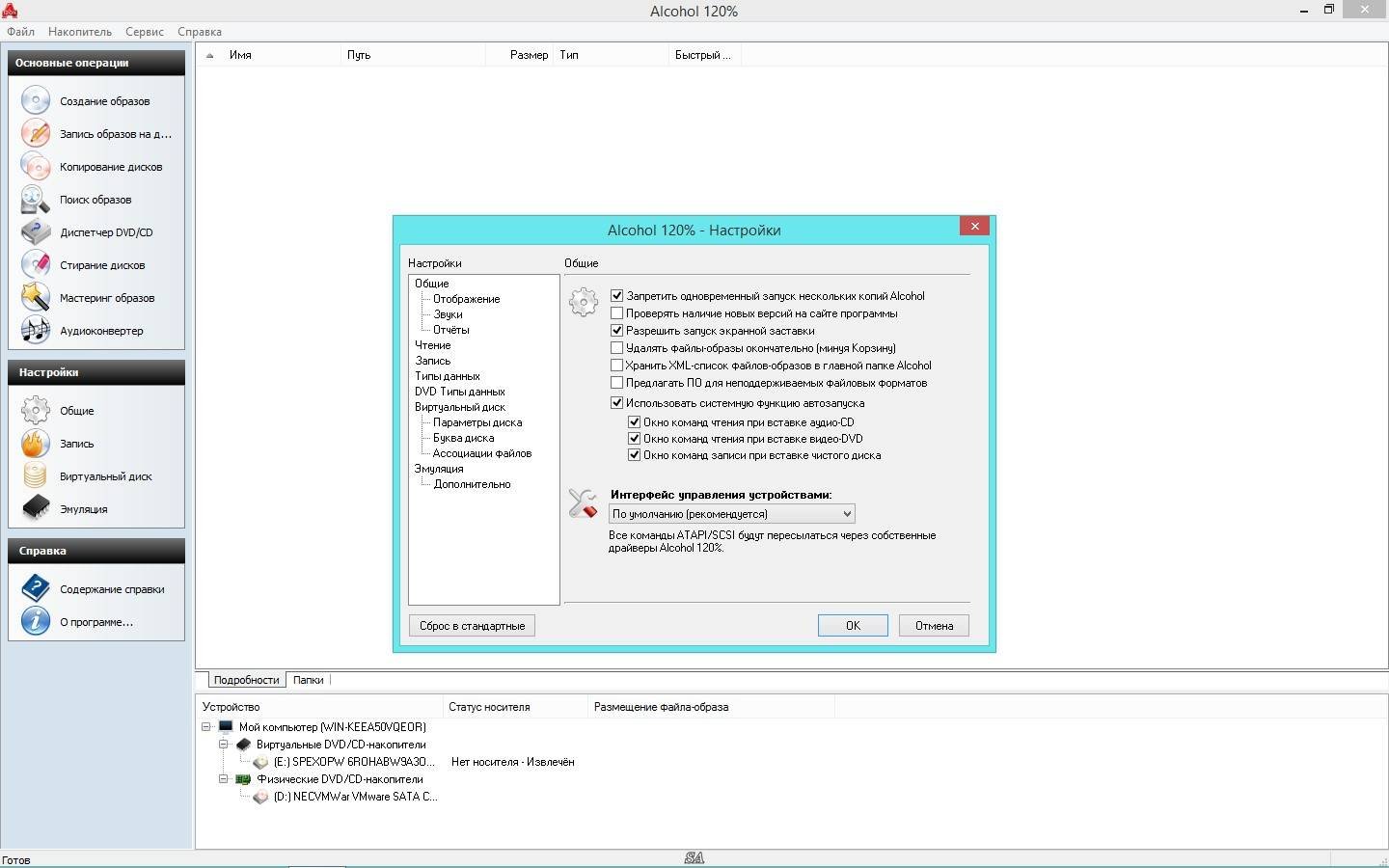Select Эмуляция in settings tree
1389x868 pixels.
(439, 469)
